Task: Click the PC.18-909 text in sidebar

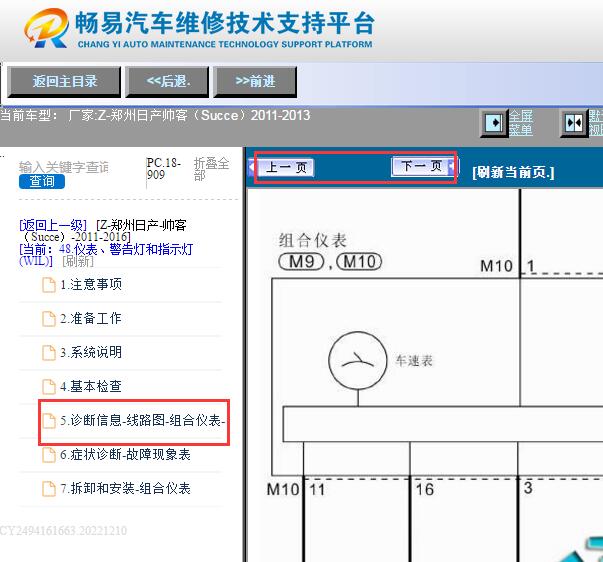Action: coord(163,169)
